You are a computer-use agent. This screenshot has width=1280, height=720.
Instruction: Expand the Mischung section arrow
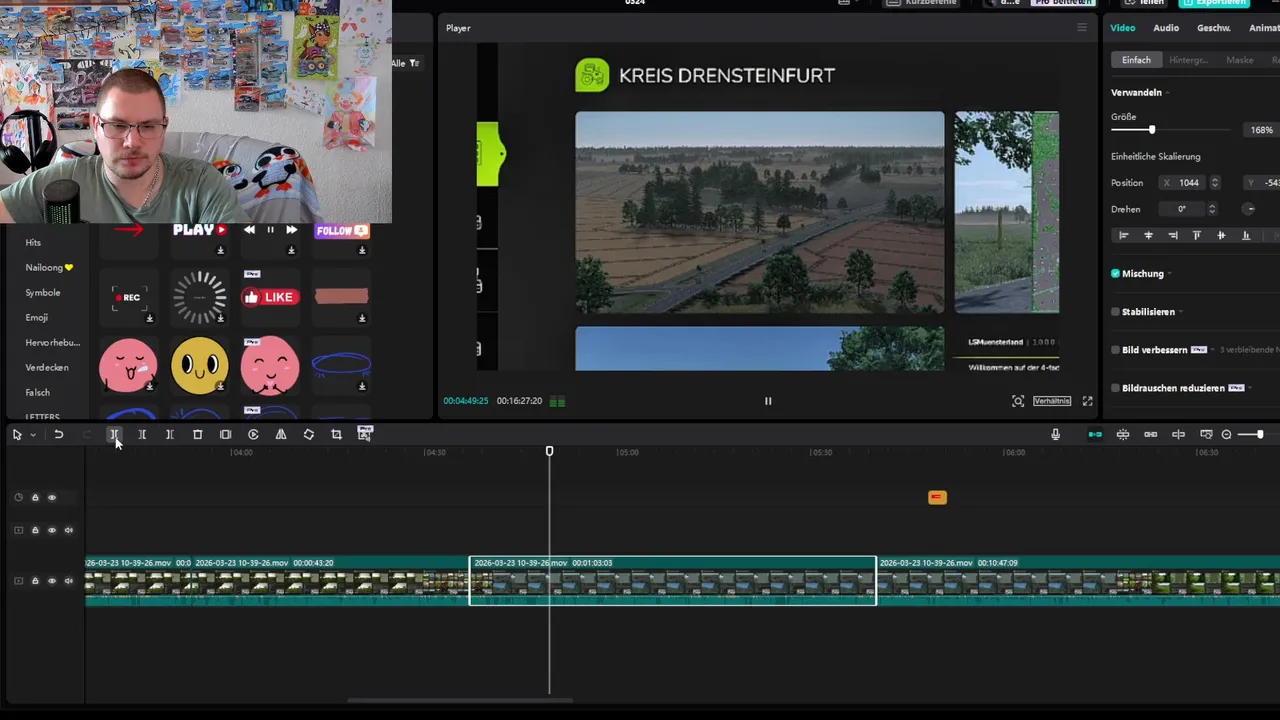click(1170, 274)
